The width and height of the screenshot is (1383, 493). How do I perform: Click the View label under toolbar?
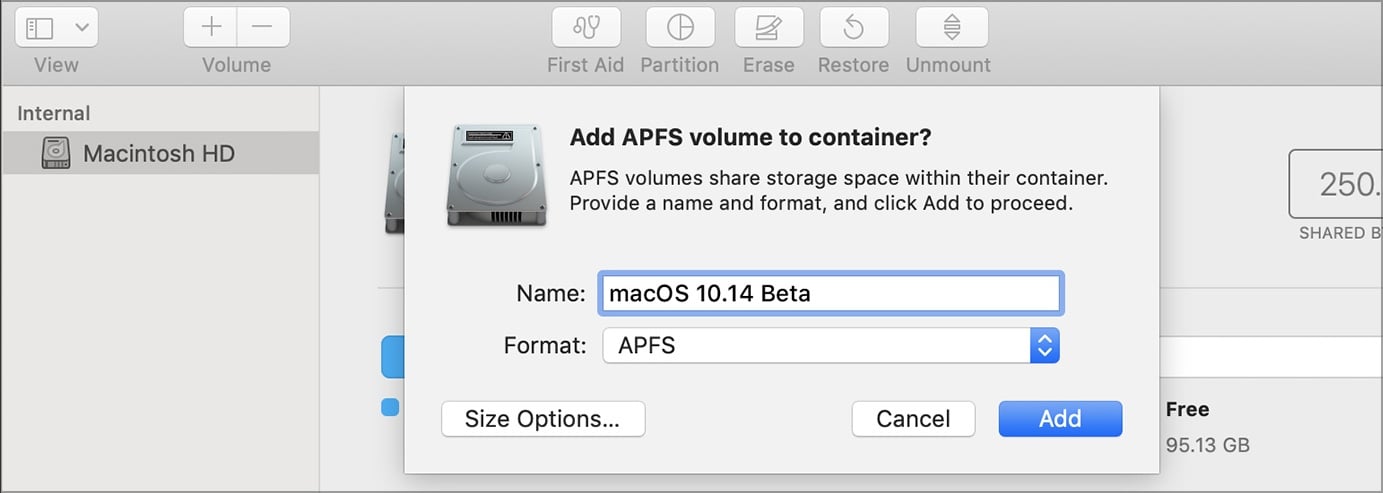56,65
